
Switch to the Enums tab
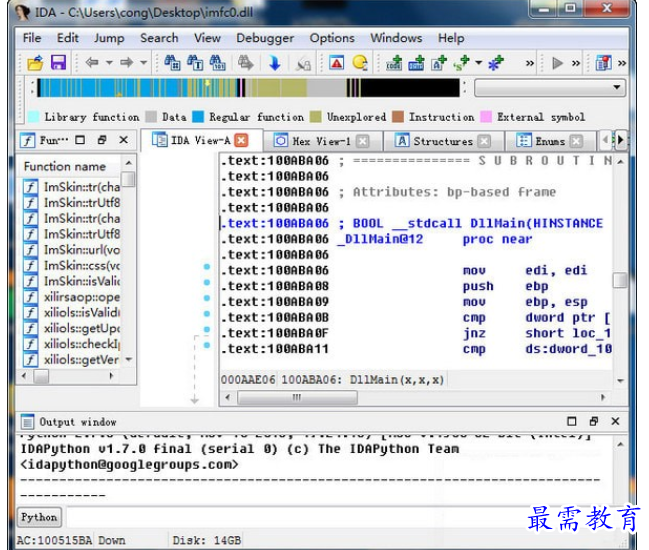(550, 141)
